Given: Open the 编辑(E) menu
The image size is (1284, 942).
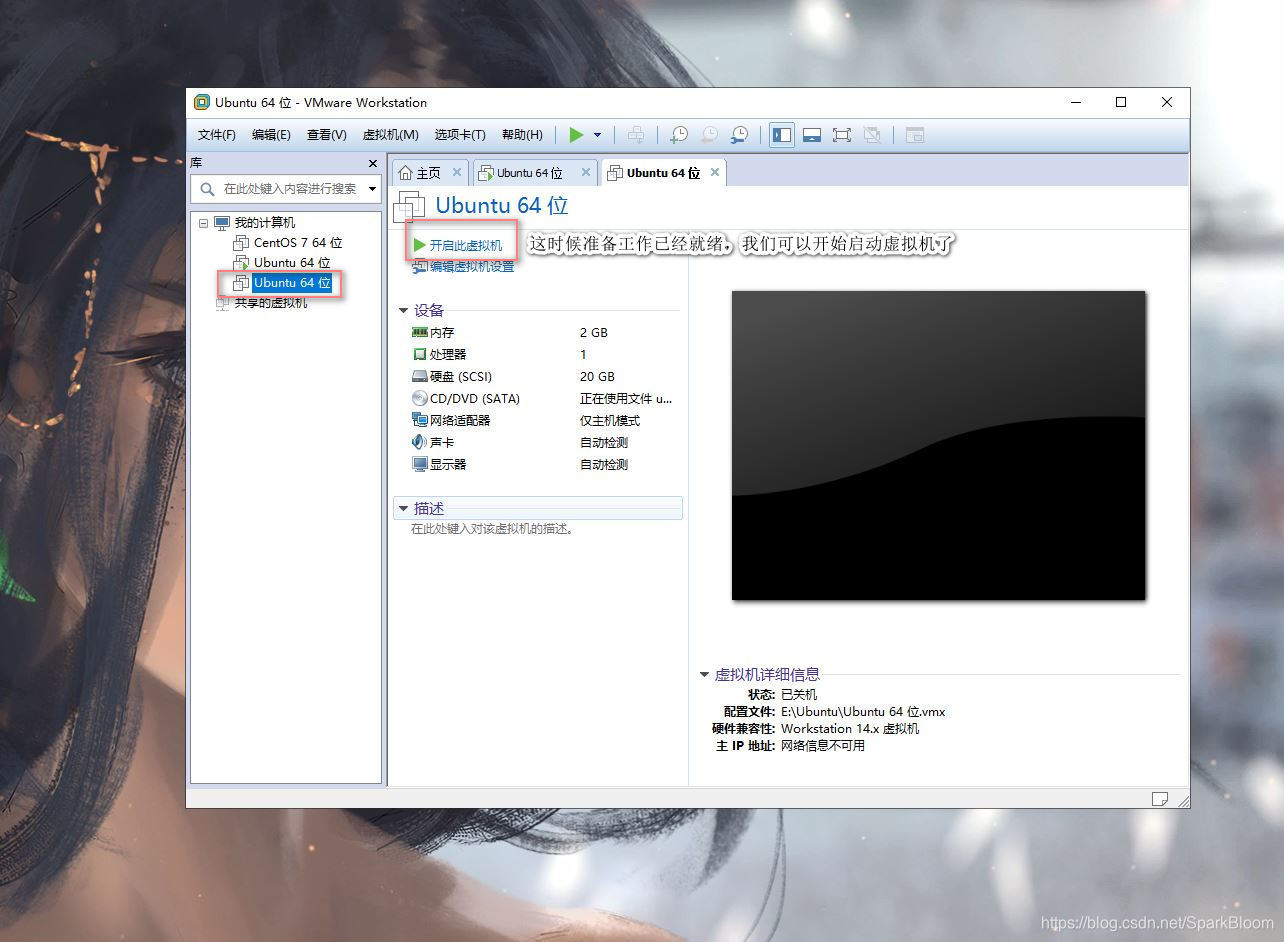Looking at the screenshot, I should (x=271, y=135).
